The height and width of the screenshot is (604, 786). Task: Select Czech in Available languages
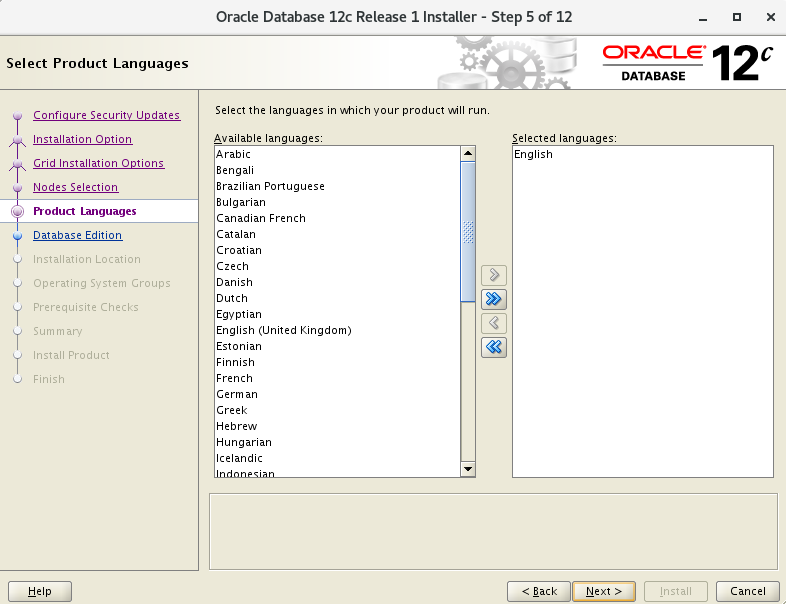click(337, 267)
